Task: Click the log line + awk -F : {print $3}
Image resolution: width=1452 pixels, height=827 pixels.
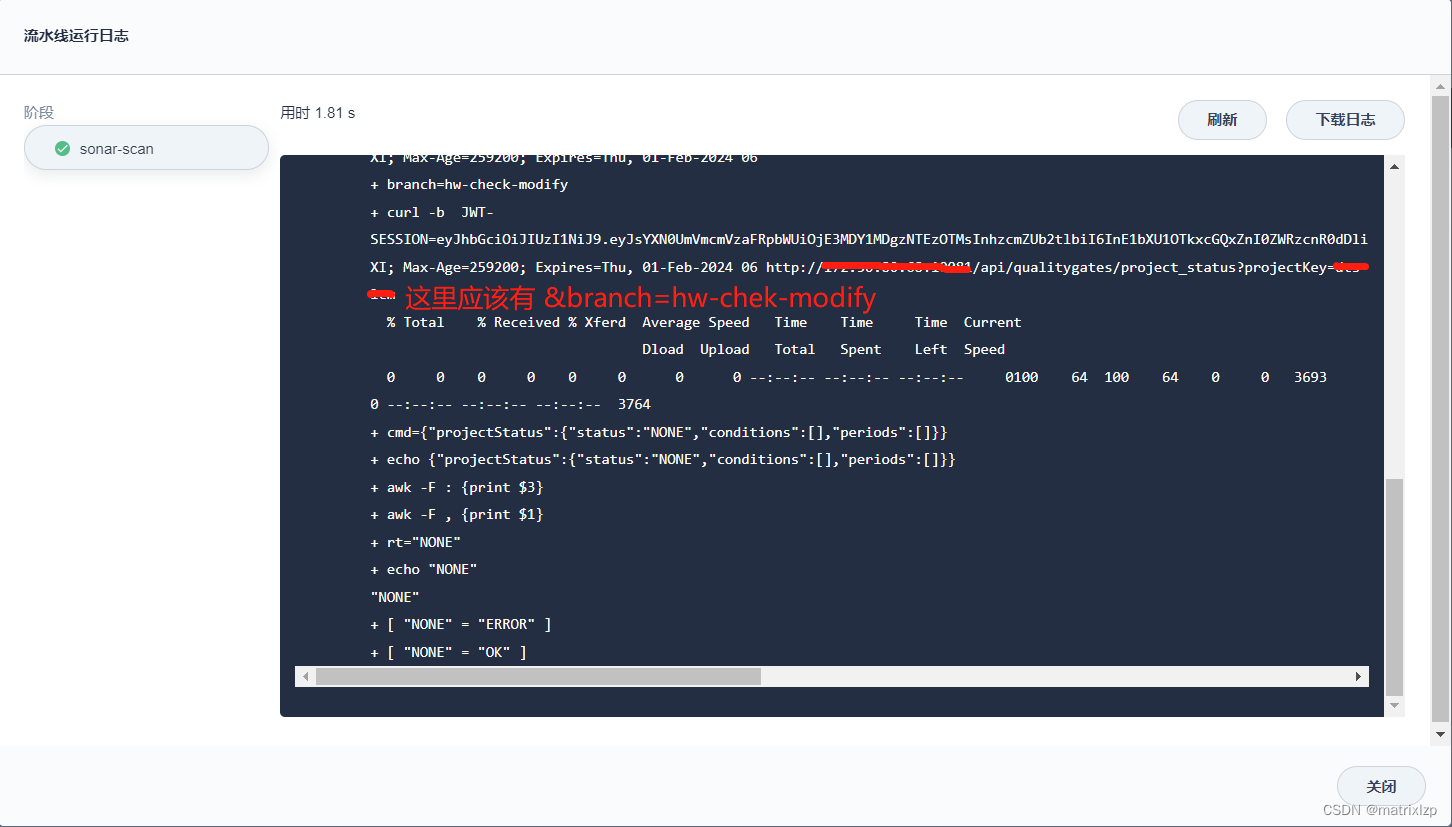Action: (x=457, y=488)
